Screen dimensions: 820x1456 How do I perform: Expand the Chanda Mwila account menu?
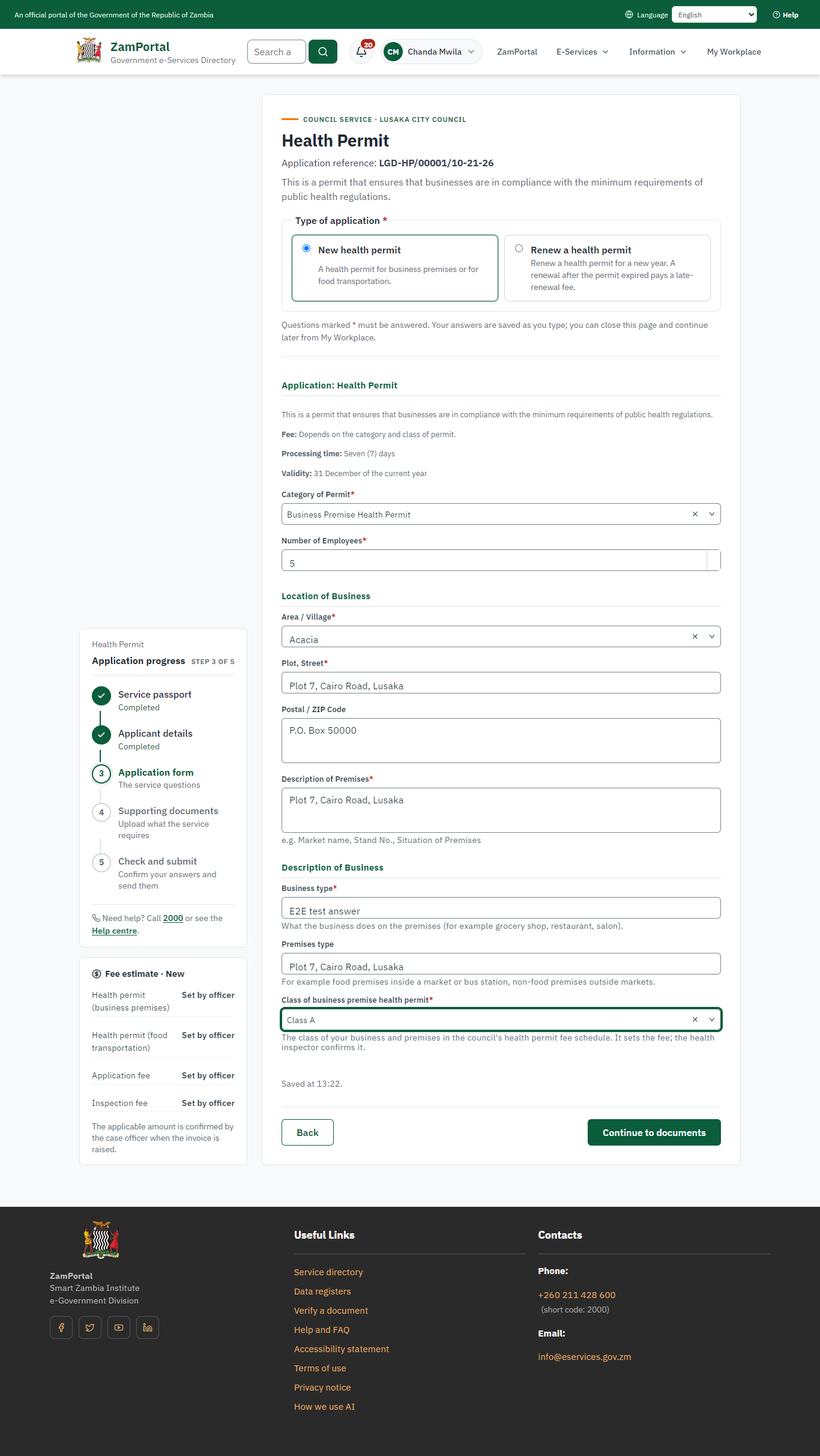(x=432, y=52)
